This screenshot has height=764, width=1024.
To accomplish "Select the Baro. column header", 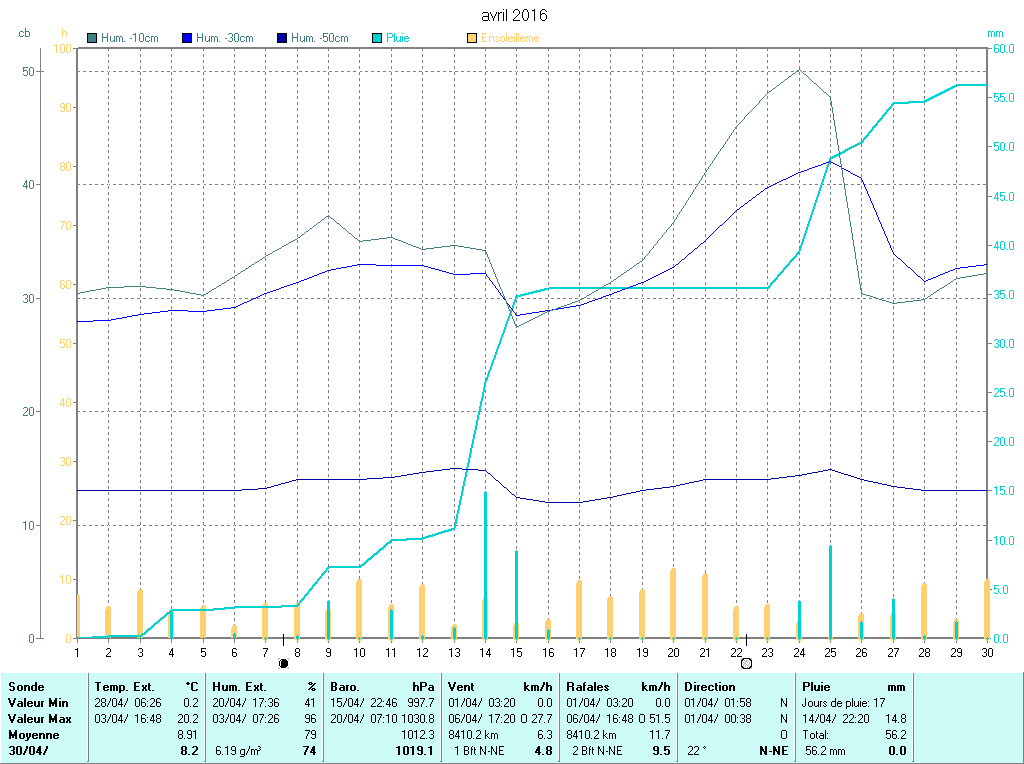I will point(346,687).
